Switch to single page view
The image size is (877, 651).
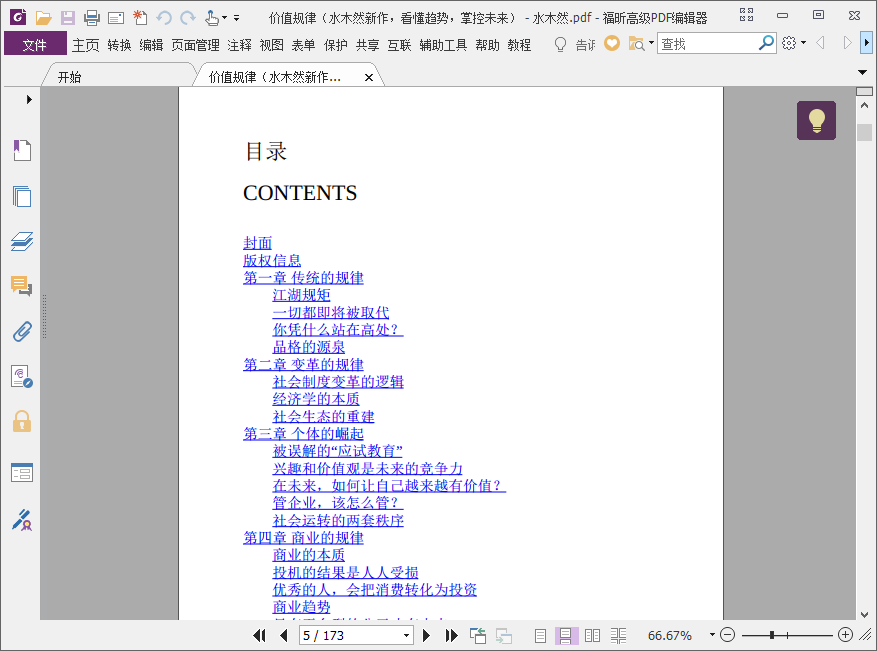point(540,635)
